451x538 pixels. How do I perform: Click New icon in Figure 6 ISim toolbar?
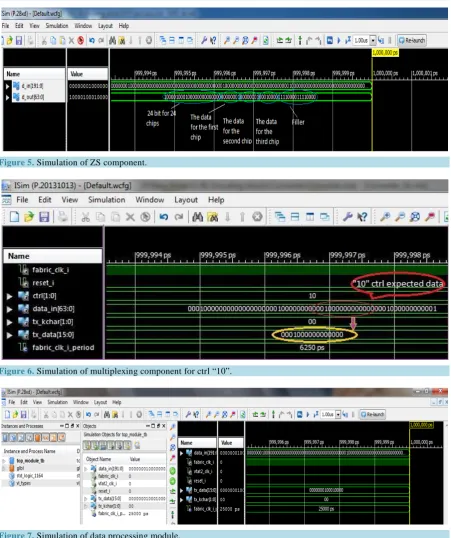tap(14, 217)
